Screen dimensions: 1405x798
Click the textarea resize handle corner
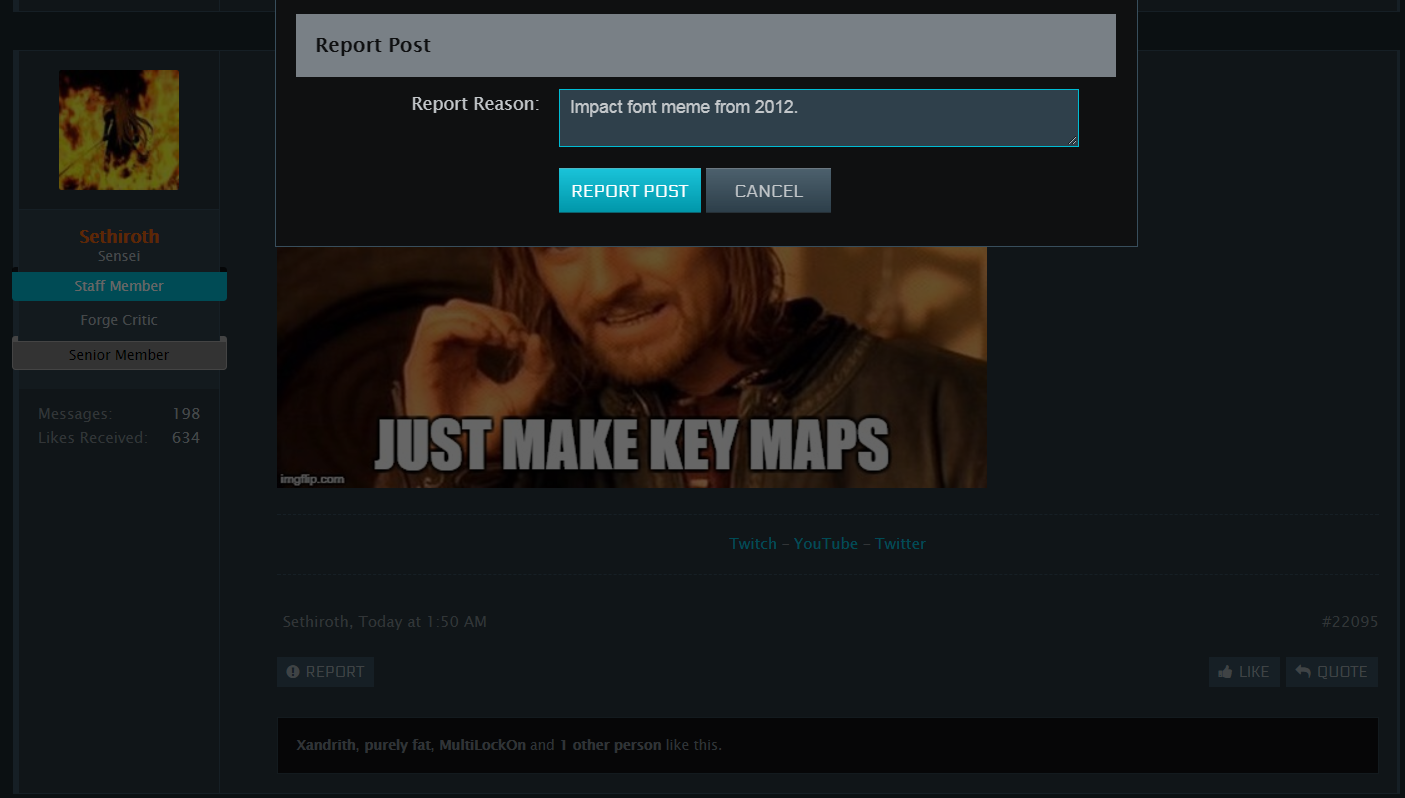pyautogui.click(x=1073, y=141)
